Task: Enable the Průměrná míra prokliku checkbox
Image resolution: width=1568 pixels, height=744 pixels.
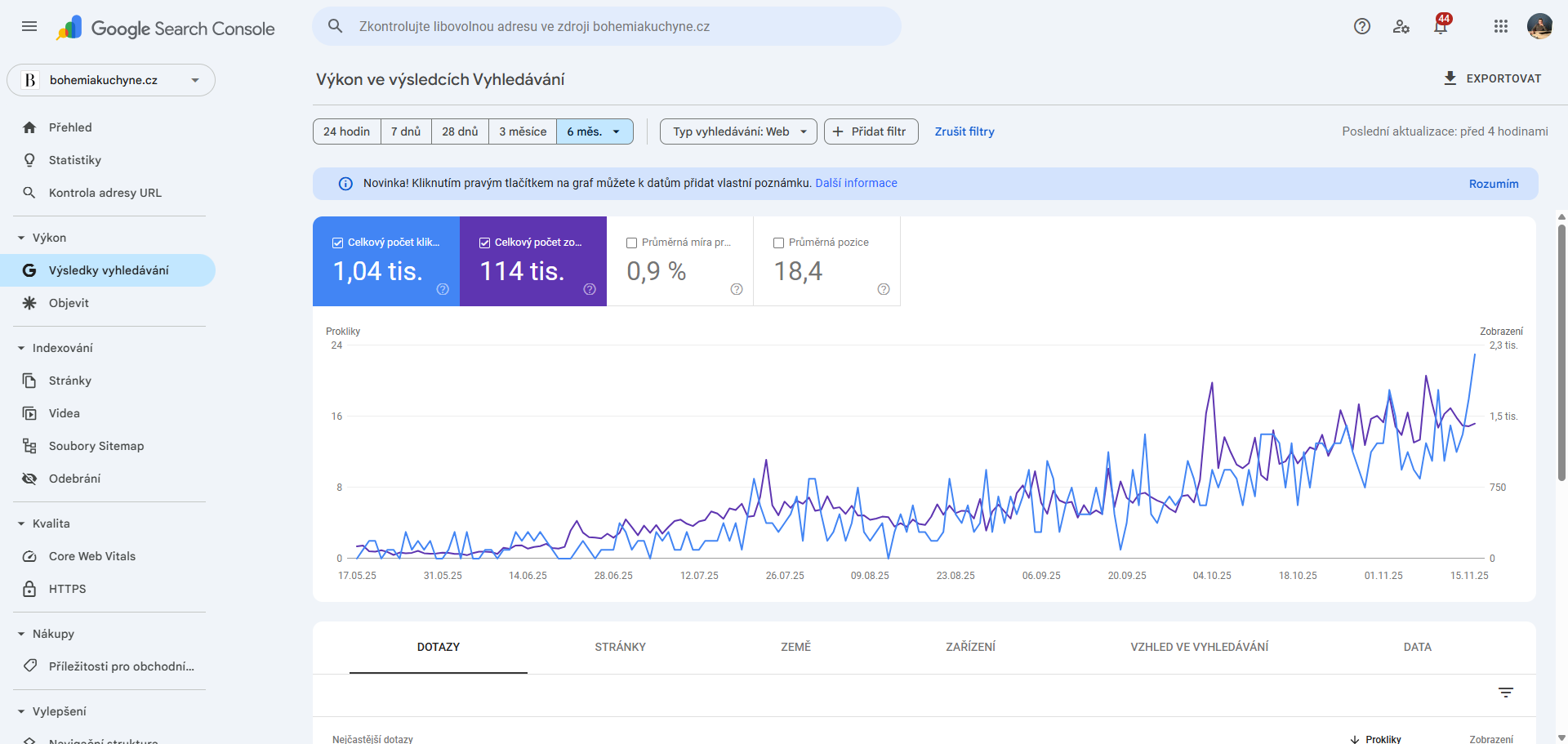Action: [631, 243]
